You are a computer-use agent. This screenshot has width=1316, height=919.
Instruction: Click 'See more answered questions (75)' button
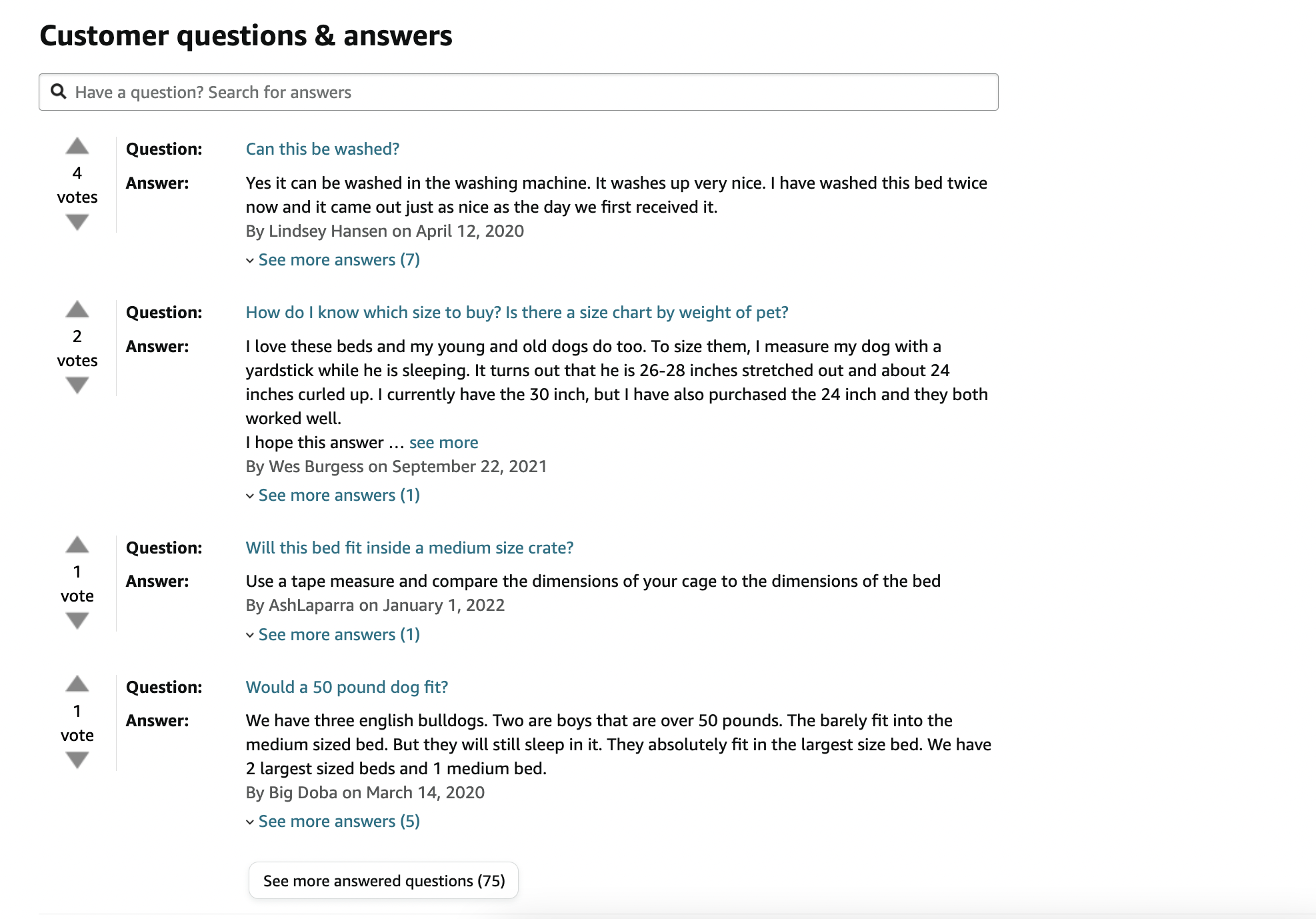(383, 880)
